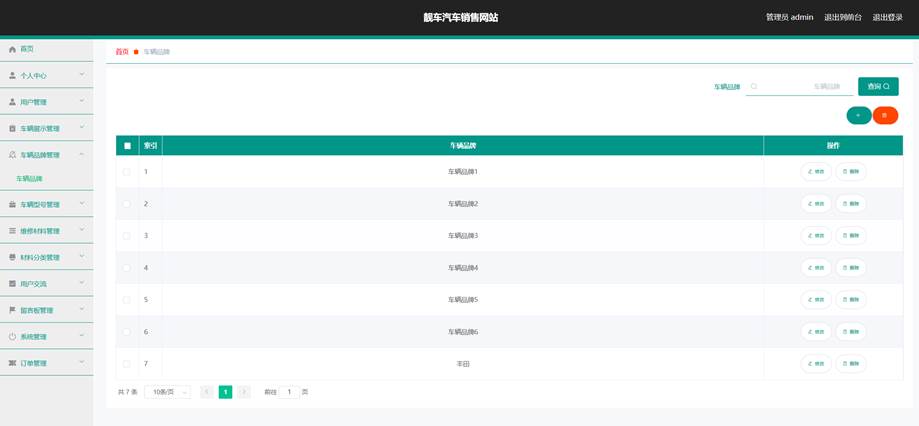Click the icon beside 车辆展示管理
This screenshot has height=426, width=919.
(x=12, y=128)
